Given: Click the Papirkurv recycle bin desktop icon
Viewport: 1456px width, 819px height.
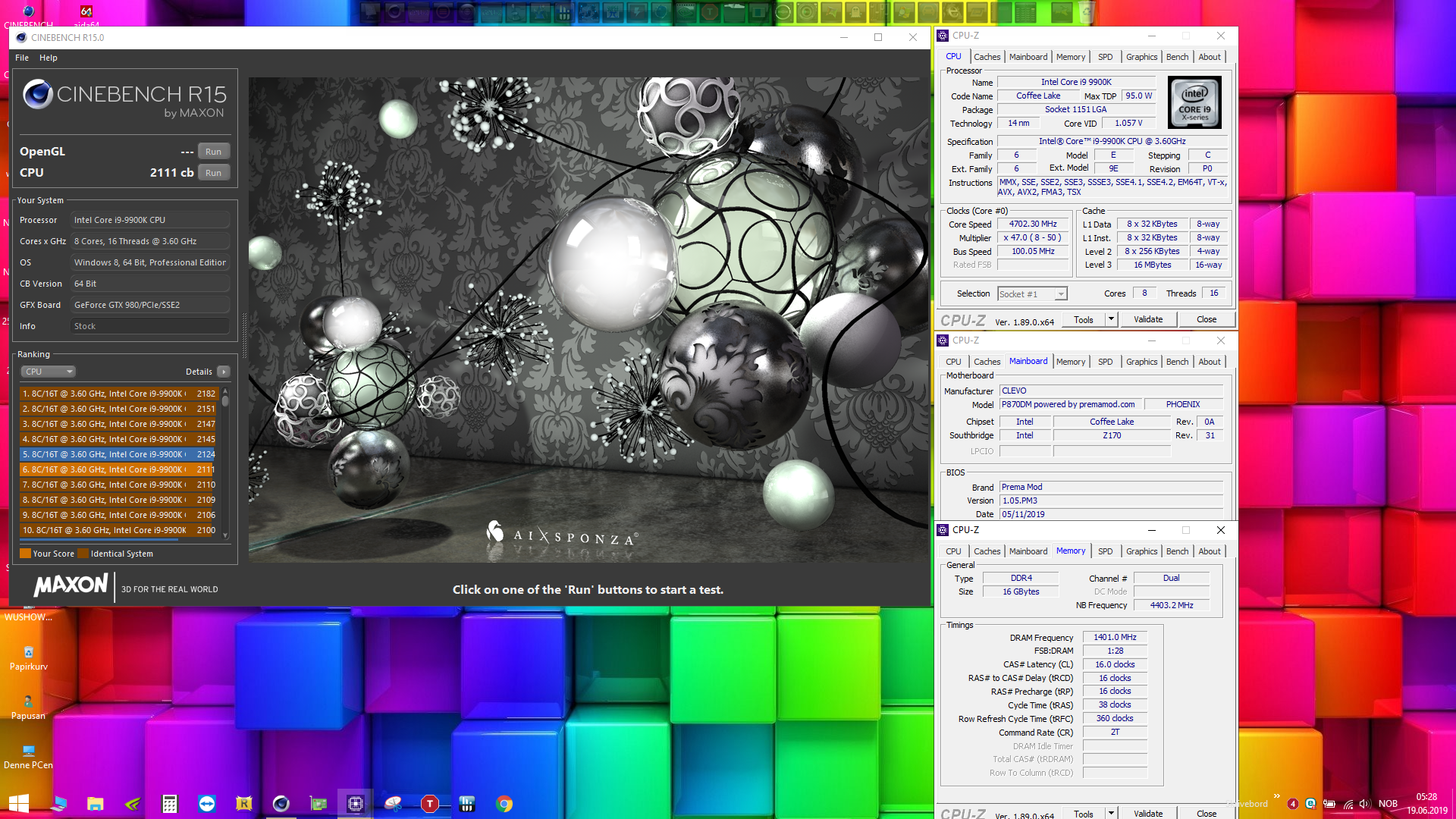Looking at the screenshot, I should pos(28,653).
